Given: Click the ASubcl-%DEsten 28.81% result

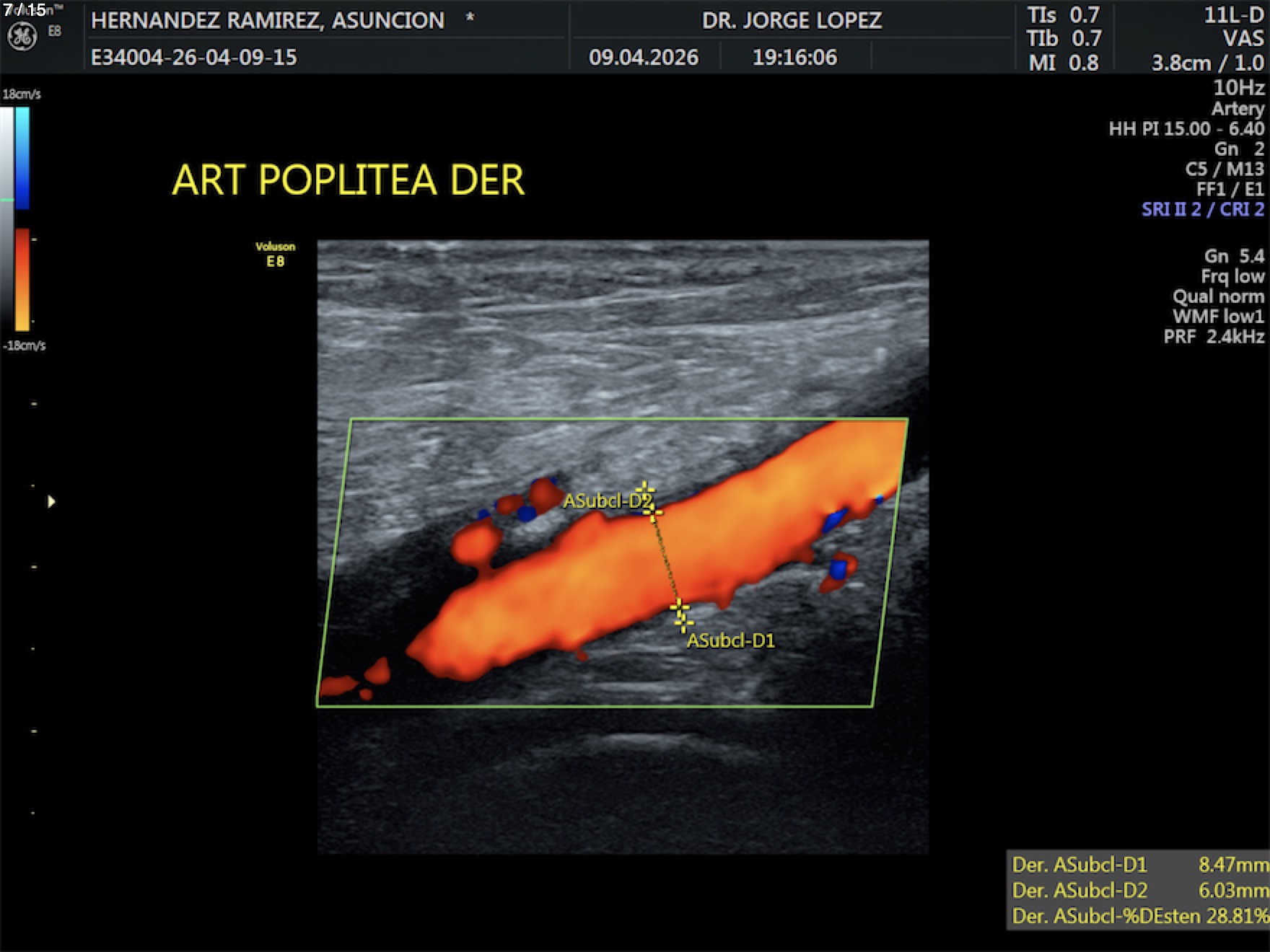Looking at the screenshot, I should (x=1139, y=917).
